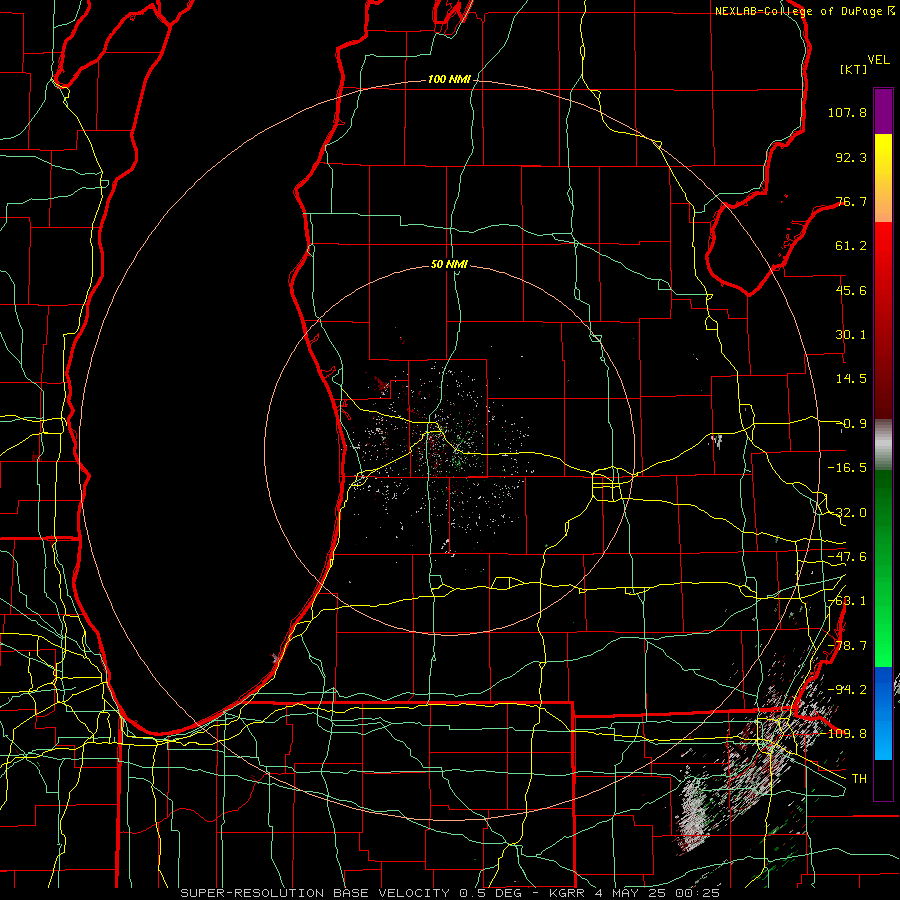Click the VEL legend title
The width and height of the screenshot is (900, 900).
878,60
